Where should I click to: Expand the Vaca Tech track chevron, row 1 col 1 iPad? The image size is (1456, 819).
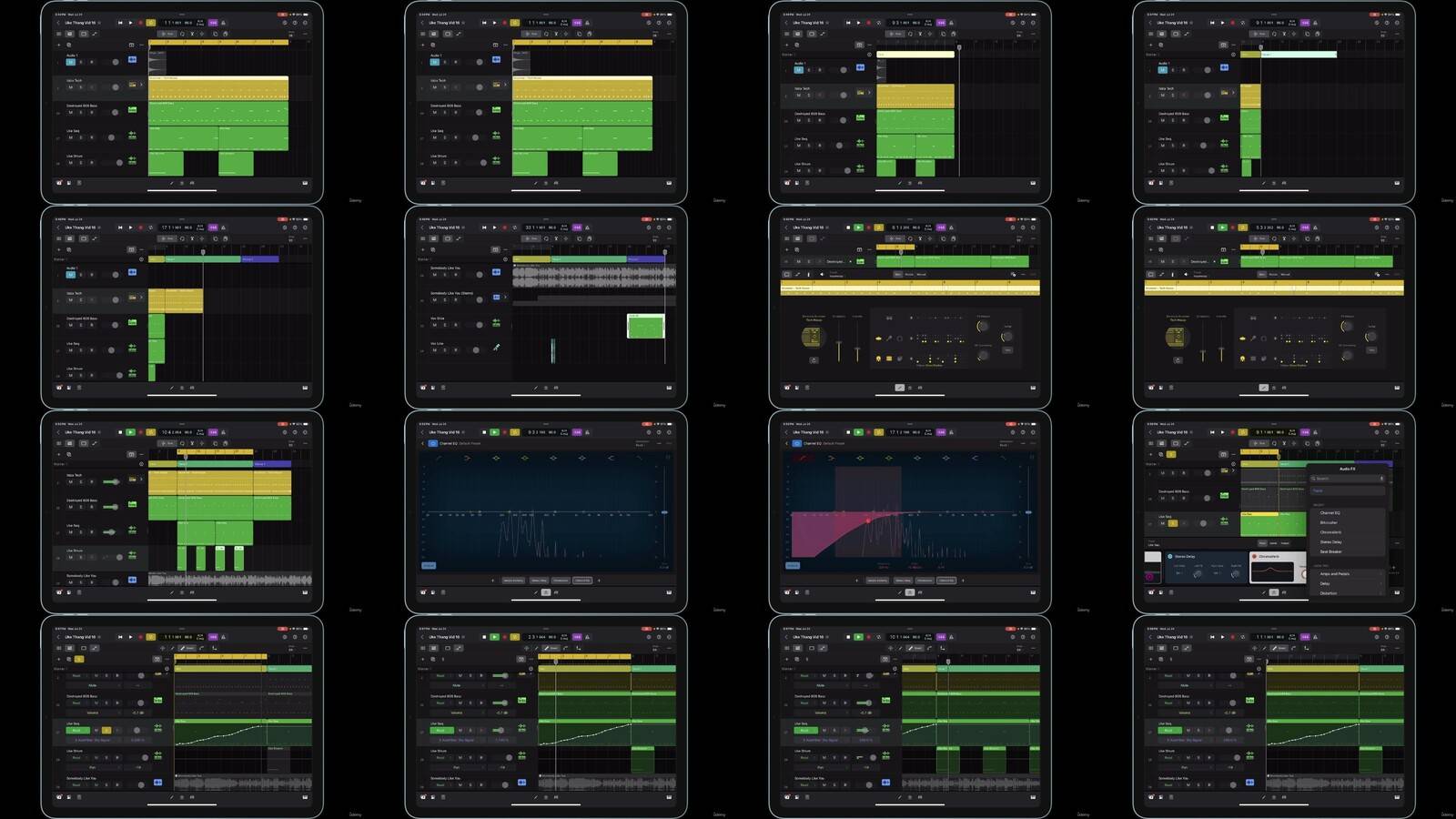[141, 85]
